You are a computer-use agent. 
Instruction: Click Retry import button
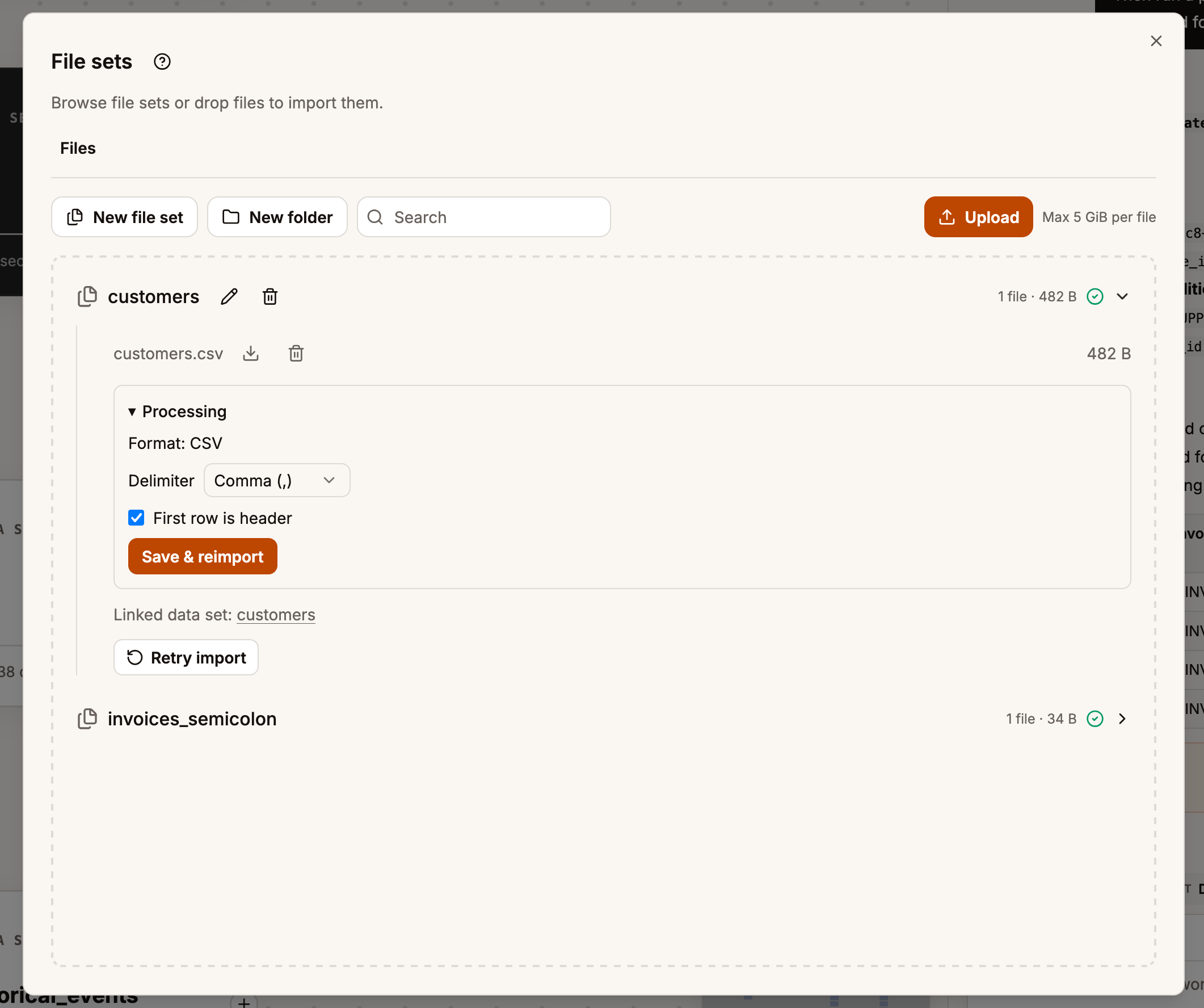tap(186, 657)
